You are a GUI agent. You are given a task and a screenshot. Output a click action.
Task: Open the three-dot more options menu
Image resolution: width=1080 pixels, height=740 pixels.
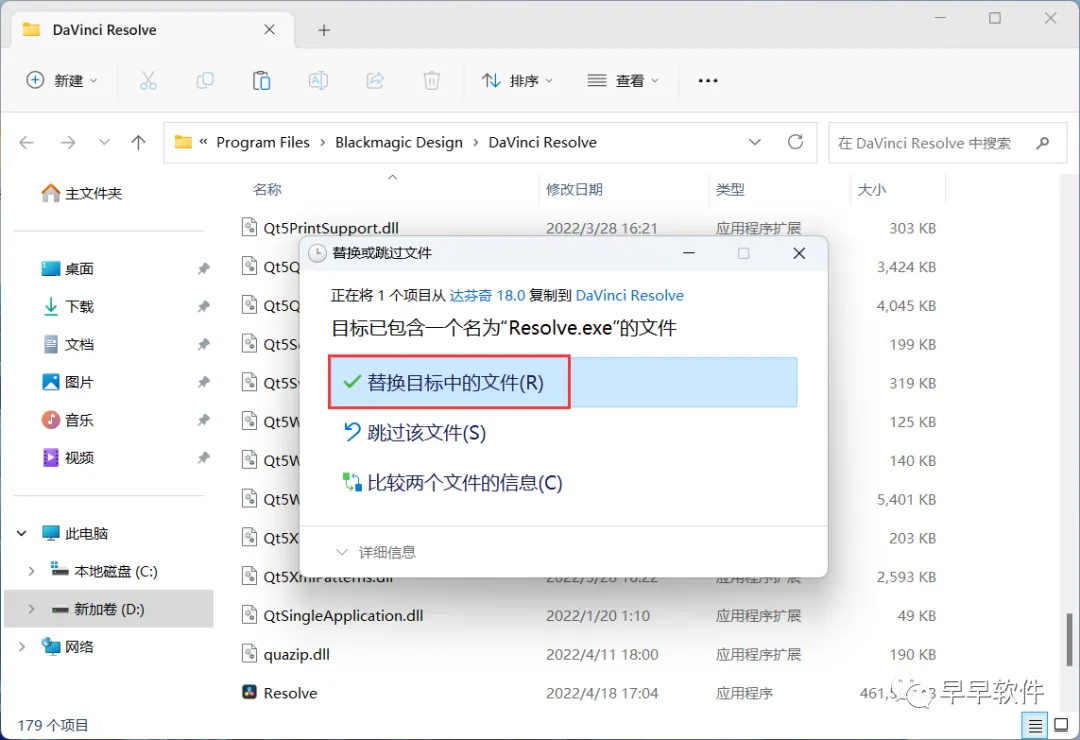pyautogui.click(x=708, y=81)
